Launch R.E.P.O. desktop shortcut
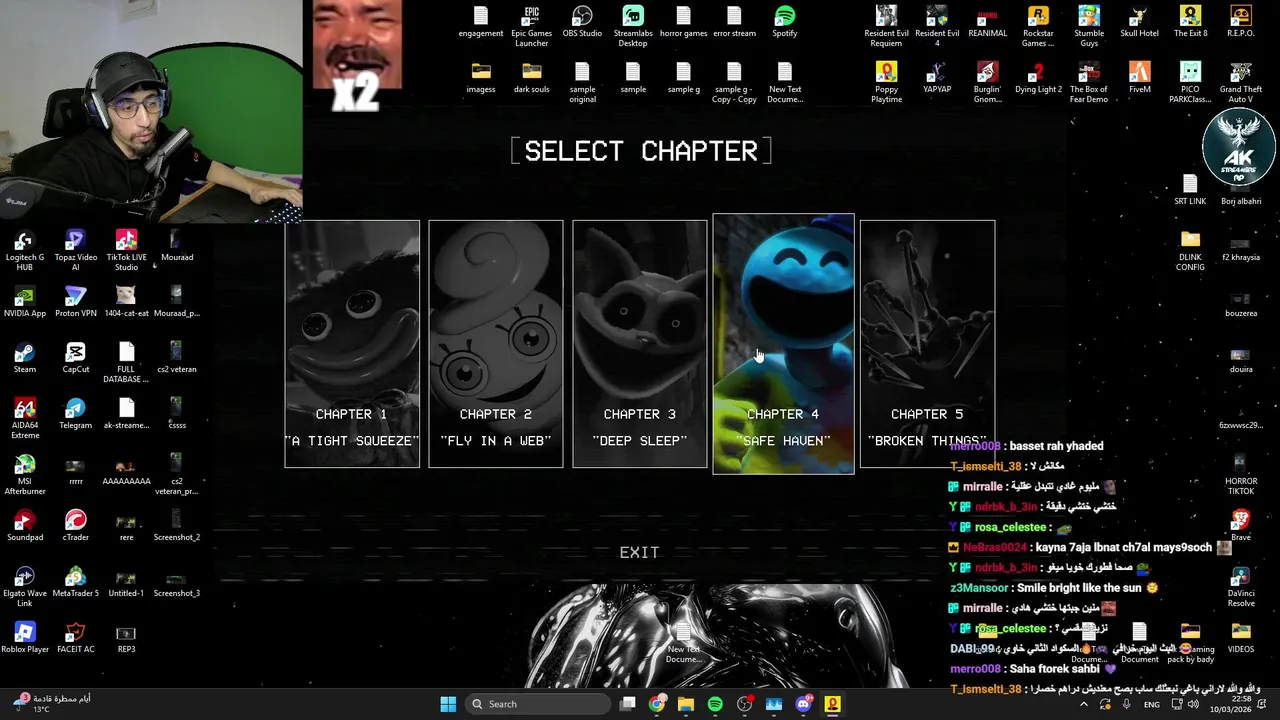The height and width of the screenshot is (720, 1280). pyautogui.click(x=1240, y=22)
